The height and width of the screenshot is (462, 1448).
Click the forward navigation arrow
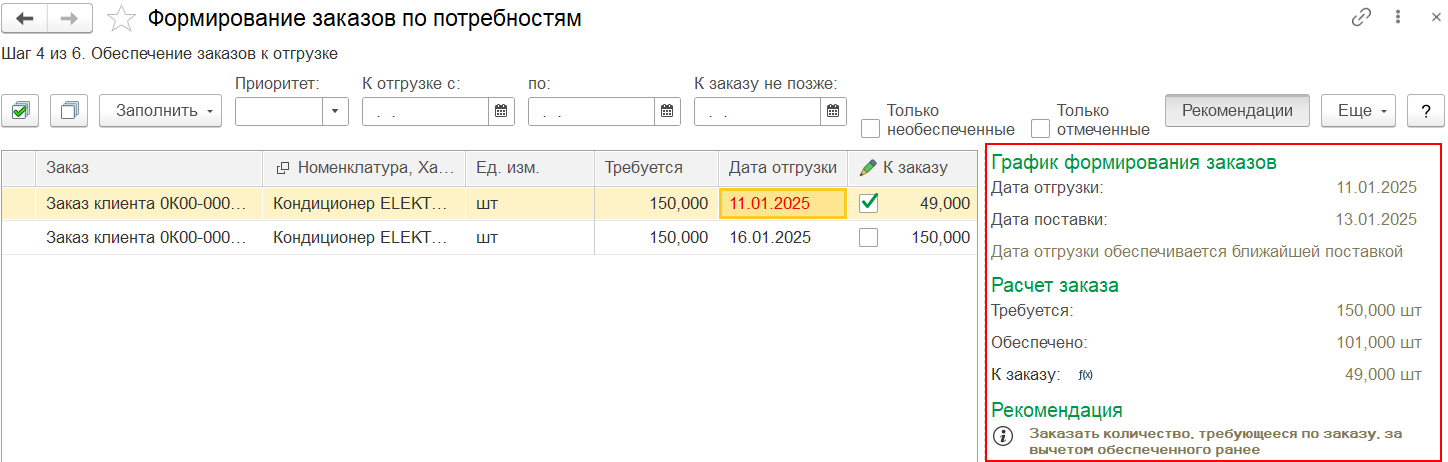[x=69, y=19]
